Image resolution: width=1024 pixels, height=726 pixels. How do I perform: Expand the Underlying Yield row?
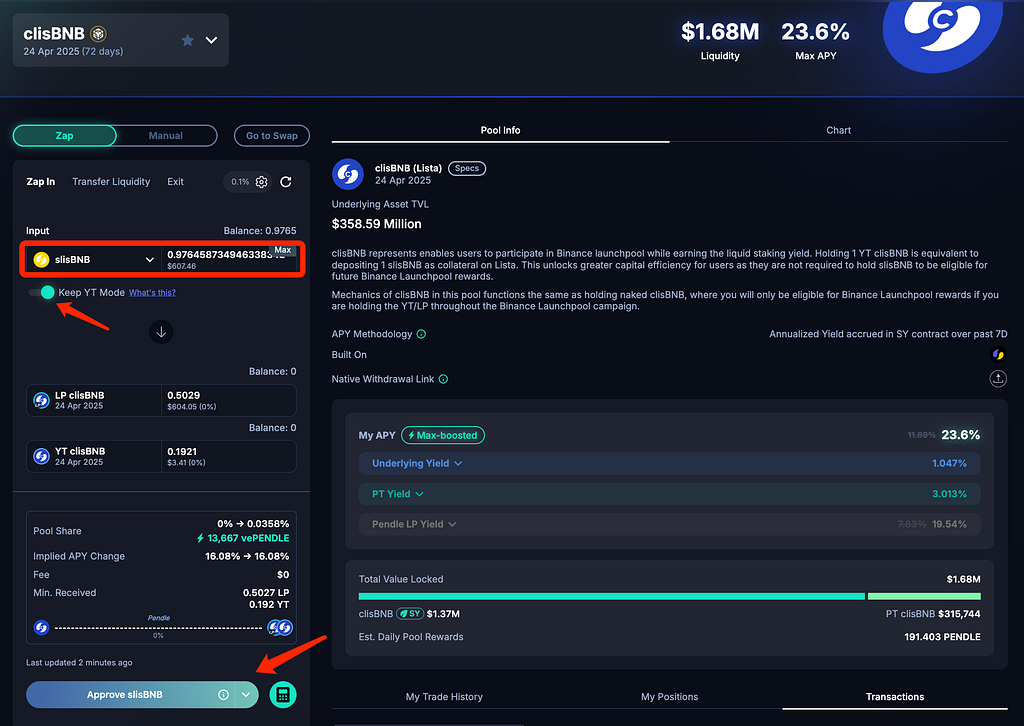[x=669, y=464]
